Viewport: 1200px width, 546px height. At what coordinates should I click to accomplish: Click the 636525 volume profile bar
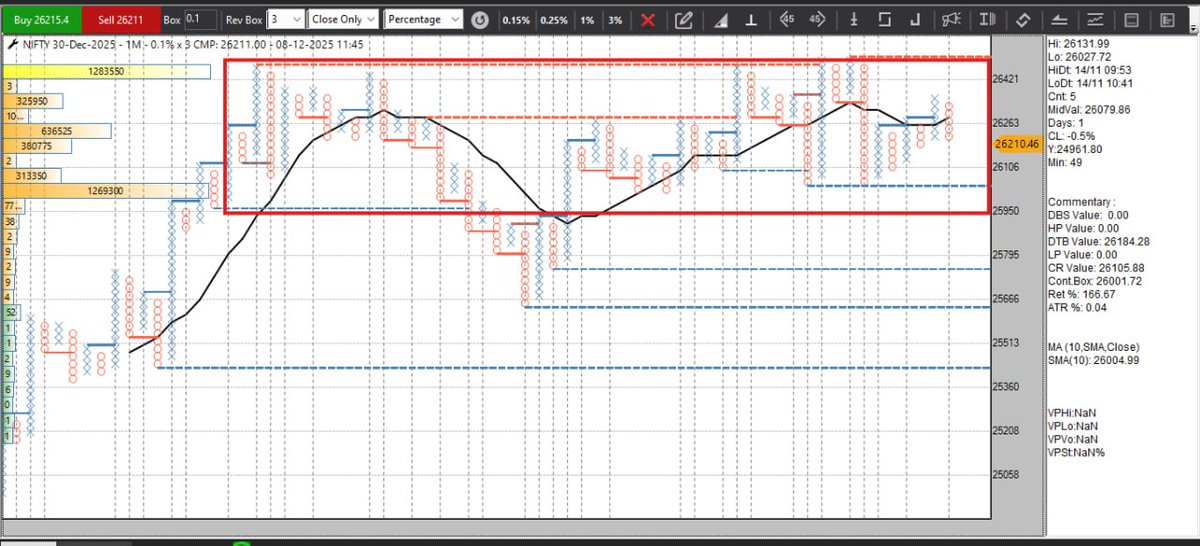pos(56,131)
